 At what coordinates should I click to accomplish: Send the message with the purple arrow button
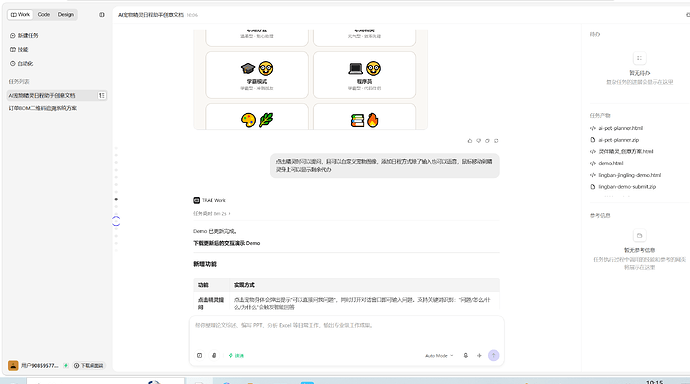493,355
